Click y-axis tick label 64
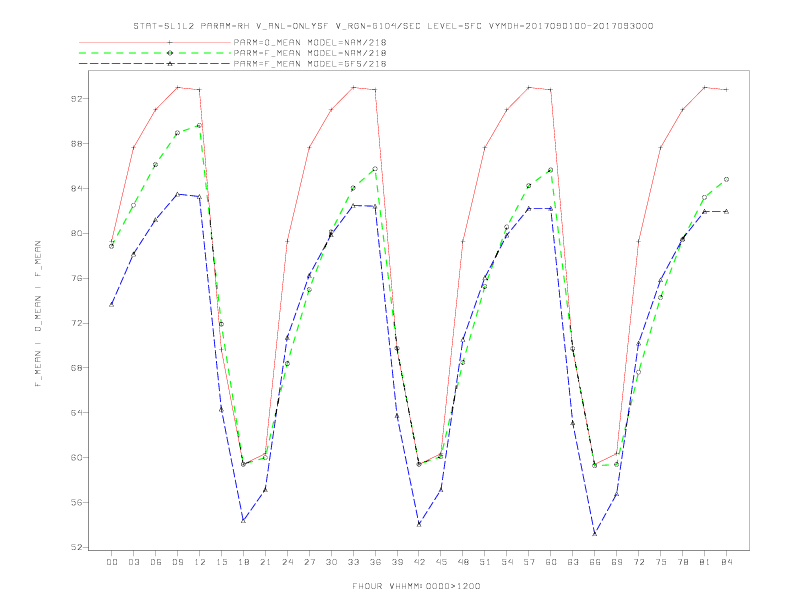This screenshot has width=792, height=612. (x=77, y=413)
